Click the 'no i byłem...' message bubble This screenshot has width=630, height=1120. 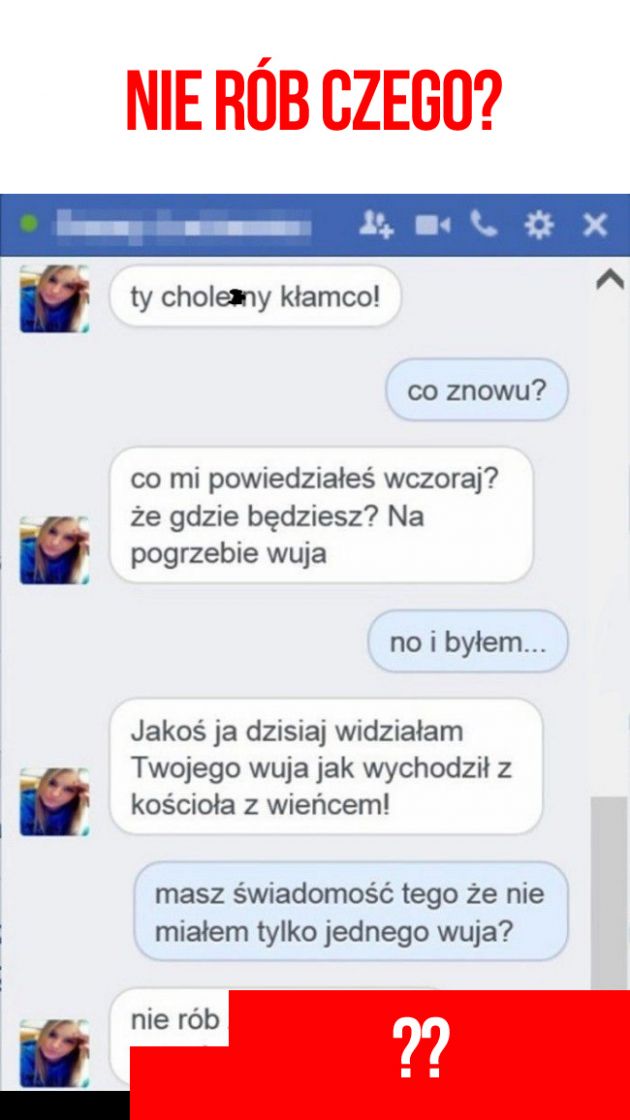click(468, 642)
